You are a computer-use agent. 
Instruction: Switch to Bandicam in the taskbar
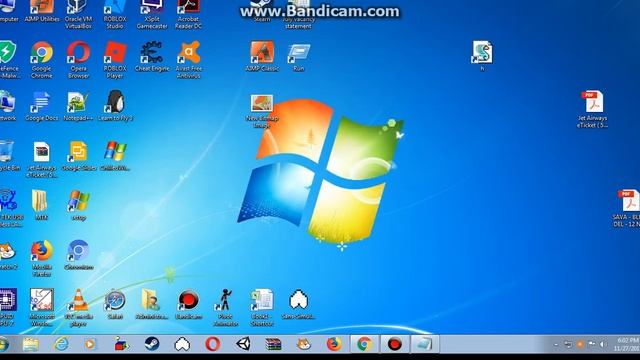(x=395, y=344)
